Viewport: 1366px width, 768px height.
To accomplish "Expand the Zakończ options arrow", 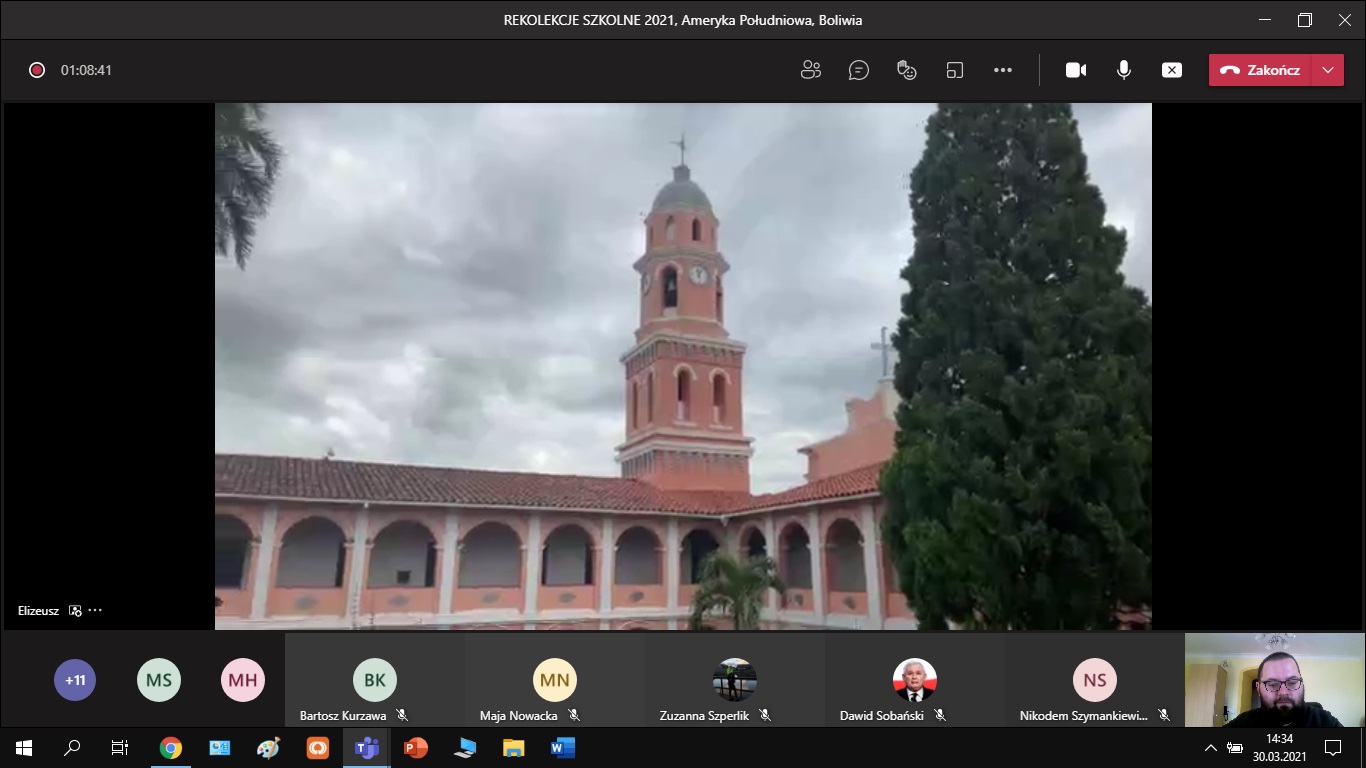I will [x=1328, y=70].
